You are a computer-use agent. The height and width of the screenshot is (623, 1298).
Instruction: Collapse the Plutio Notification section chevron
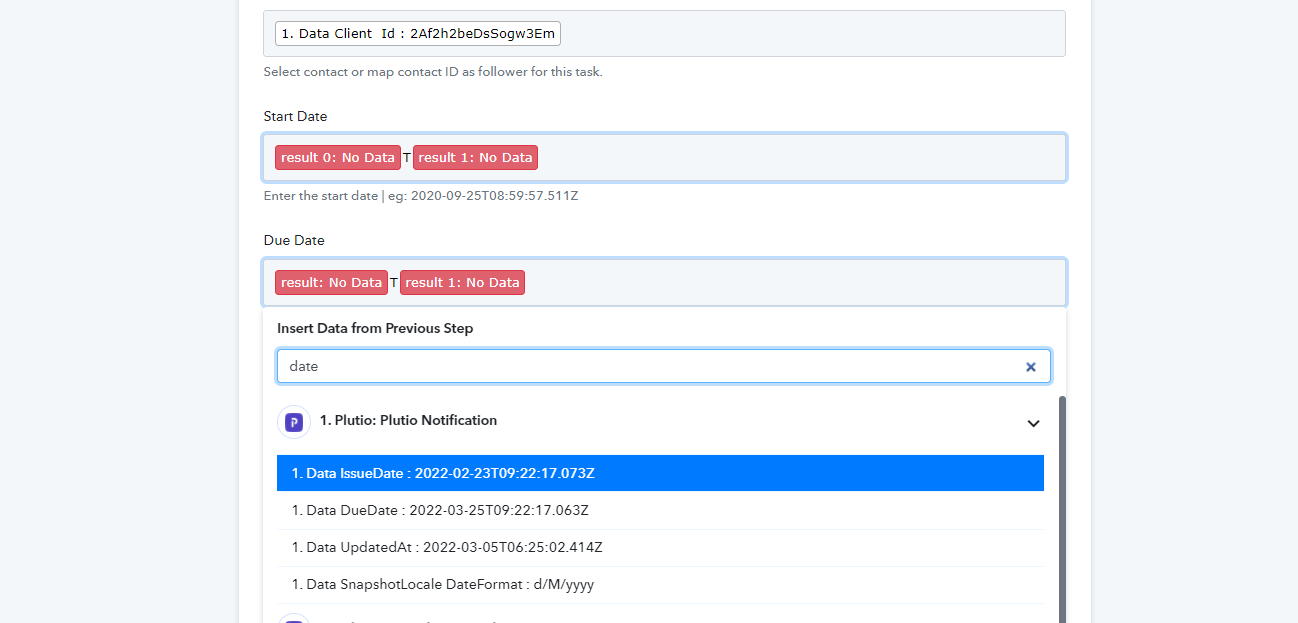[x=1033, y=423]
